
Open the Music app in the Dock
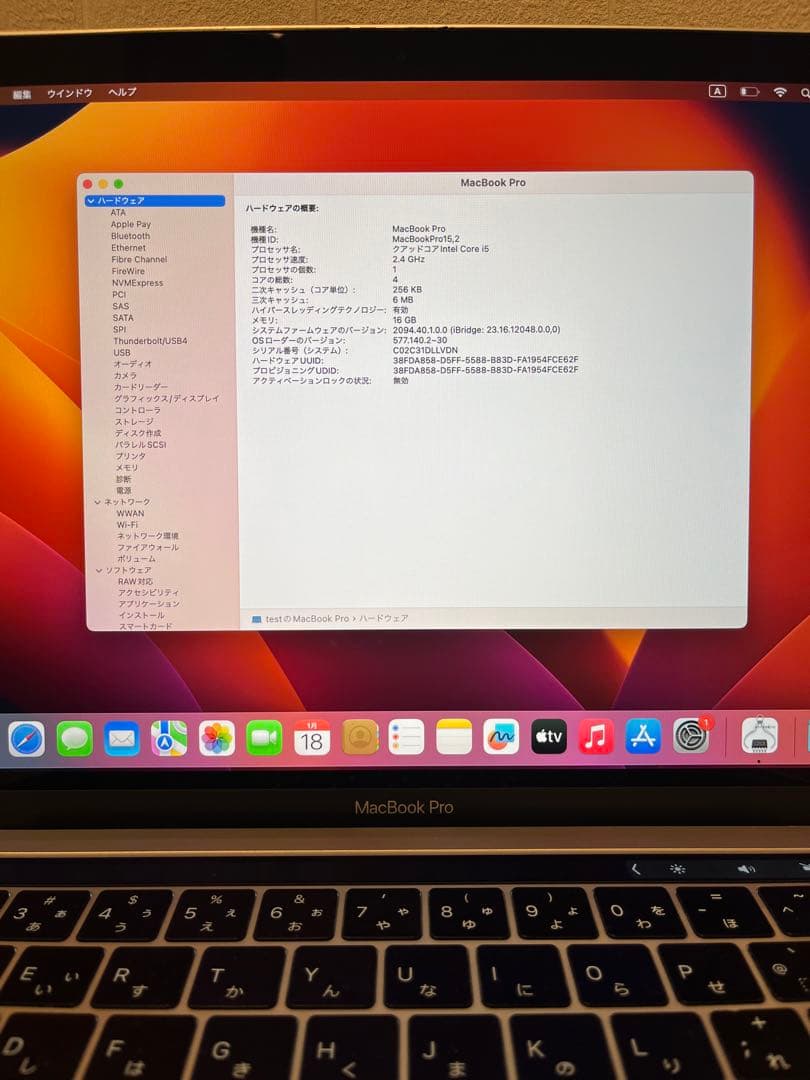595,737
